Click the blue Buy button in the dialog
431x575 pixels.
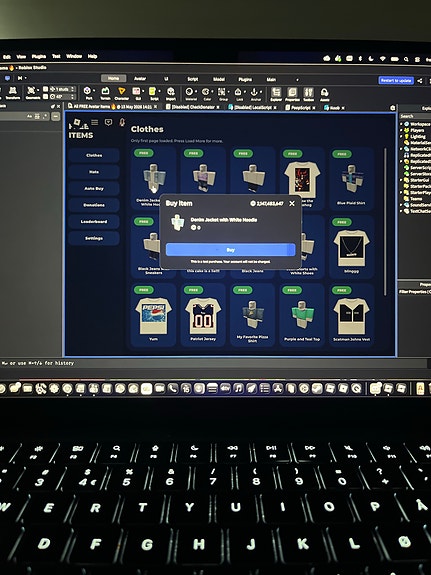[x=230, y=250]
